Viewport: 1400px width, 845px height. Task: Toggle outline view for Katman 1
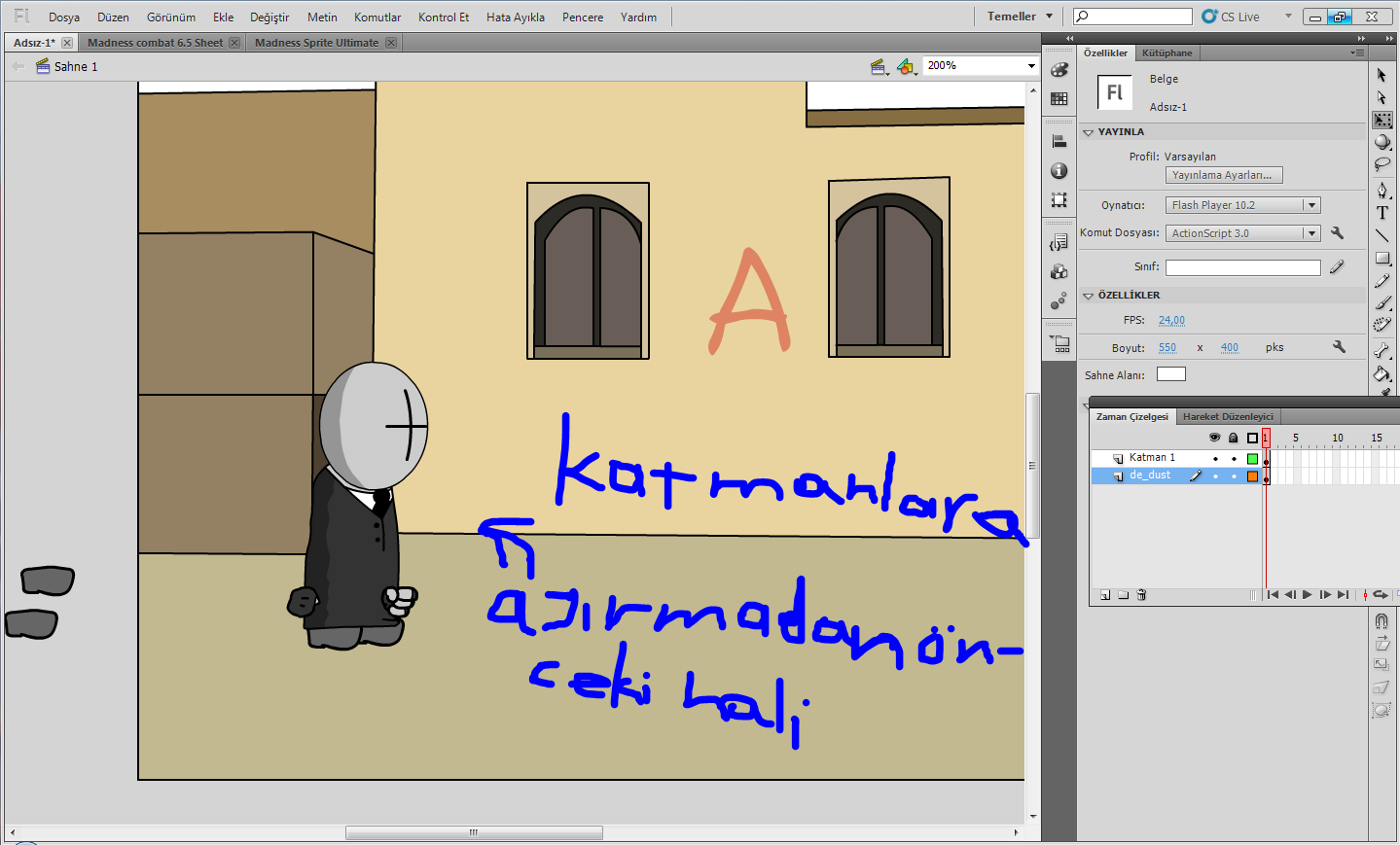pyautogui.click(x=1252, y=458)
